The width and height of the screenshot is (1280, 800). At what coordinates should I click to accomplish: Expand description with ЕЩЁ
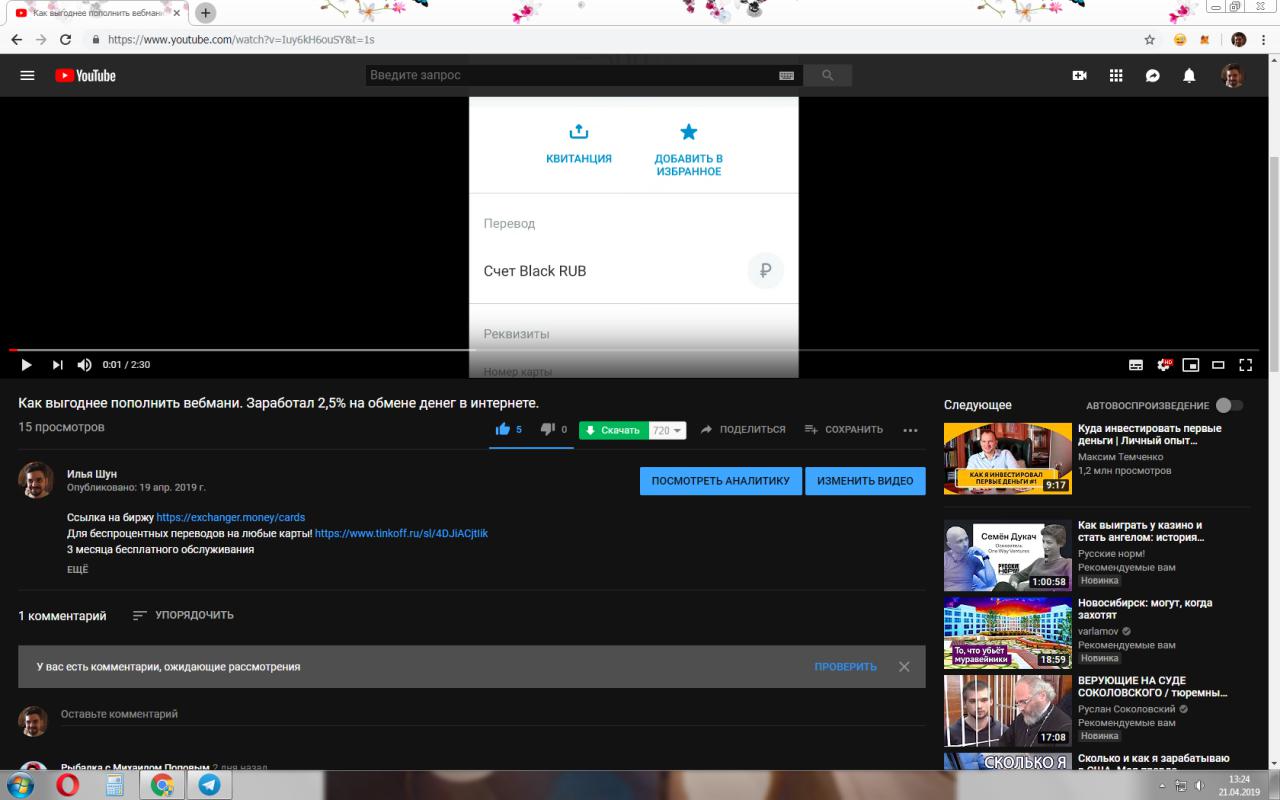coord(78,569)
